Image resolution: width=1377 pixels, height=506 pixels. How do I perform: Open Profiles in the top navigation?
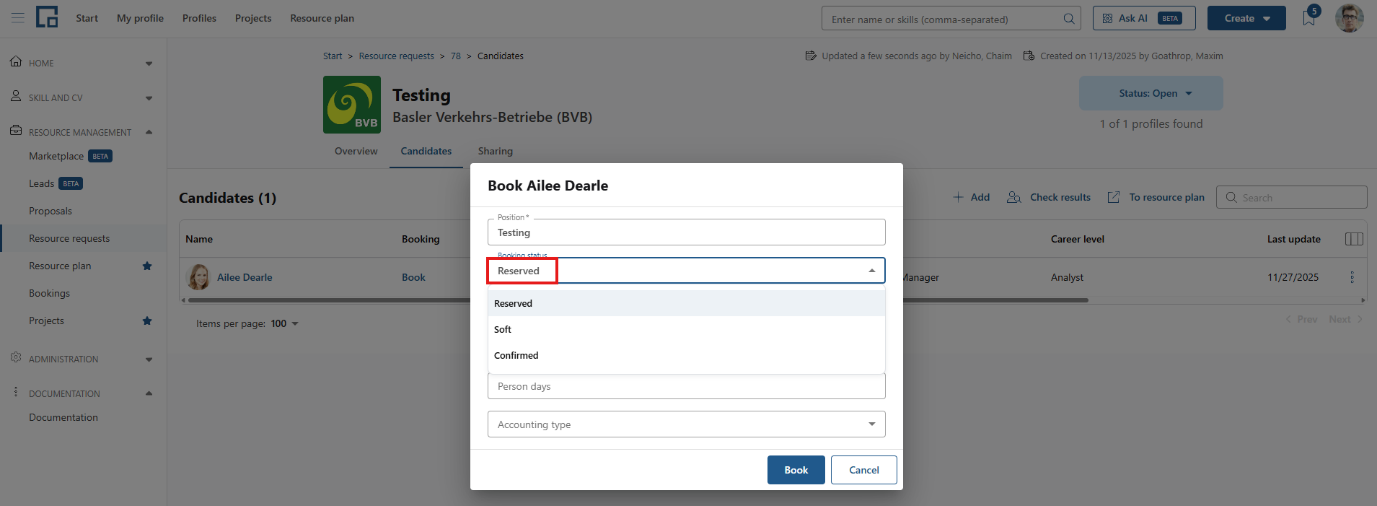tap(199, 18)
